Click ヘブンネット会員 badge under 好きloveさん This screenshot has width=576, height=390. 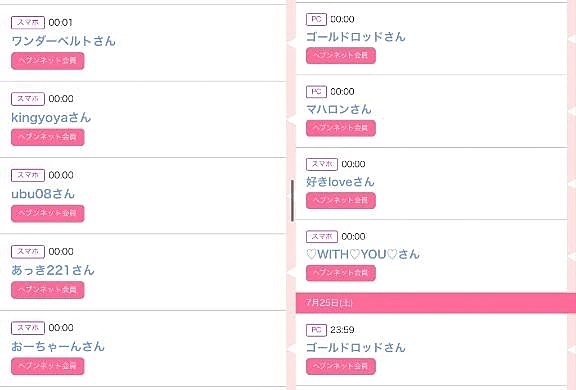coord(341,200)
